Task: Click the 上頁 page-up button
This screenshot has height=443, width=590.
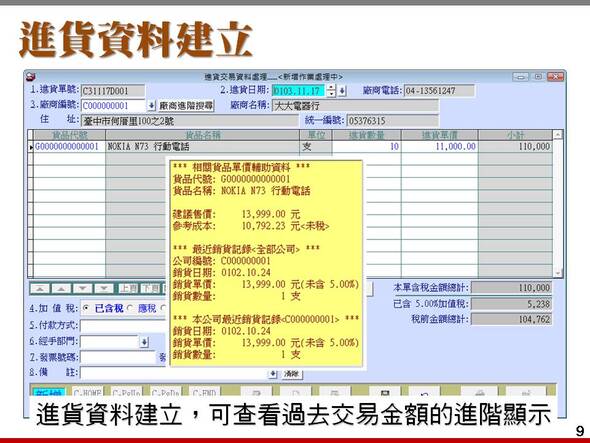Action: (x=128, y=289)
